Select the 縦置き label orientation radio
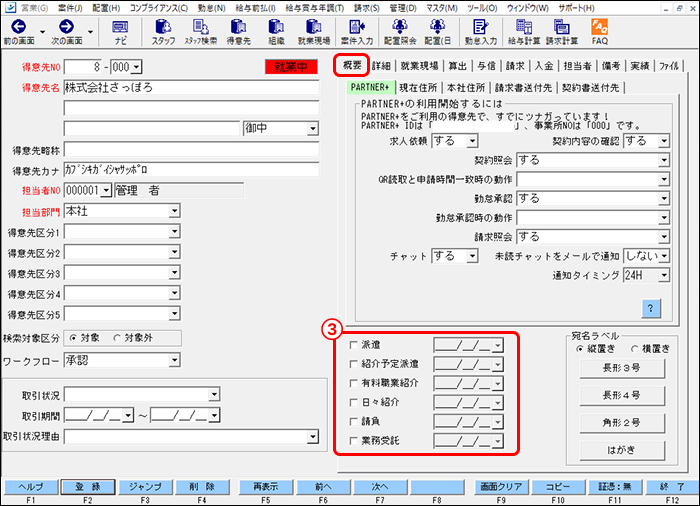 pos(580,349)
